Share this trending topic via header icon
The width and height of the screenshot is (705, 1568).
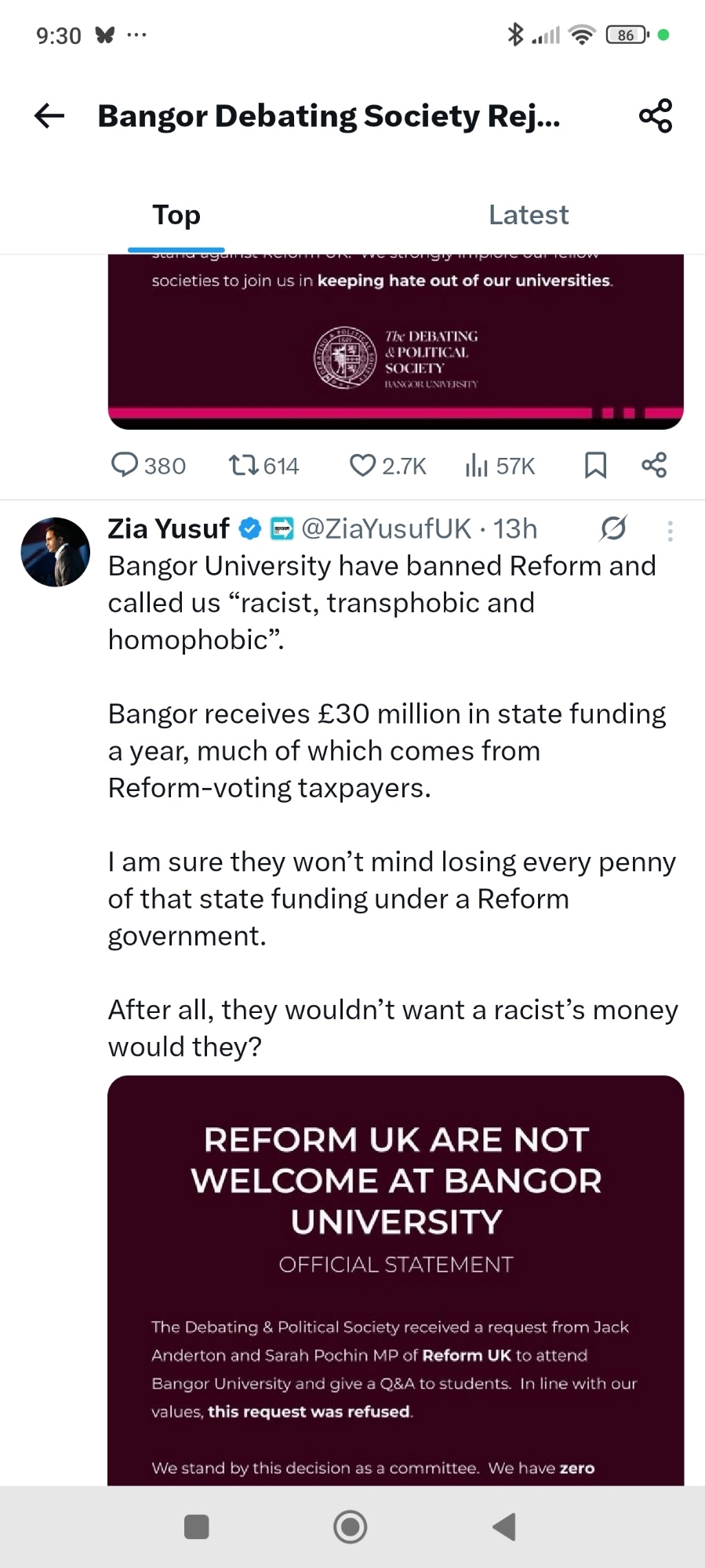[655, 116]
